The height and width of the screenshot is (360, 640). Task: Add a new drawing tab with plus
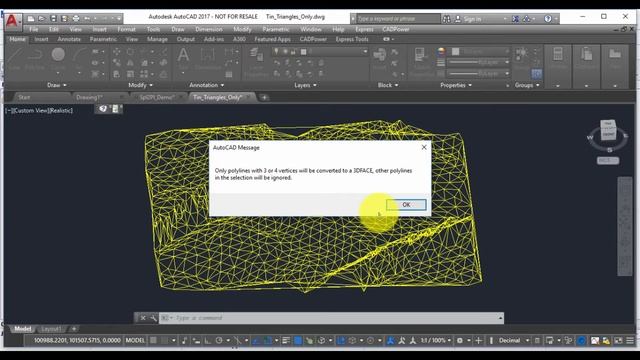264,98
